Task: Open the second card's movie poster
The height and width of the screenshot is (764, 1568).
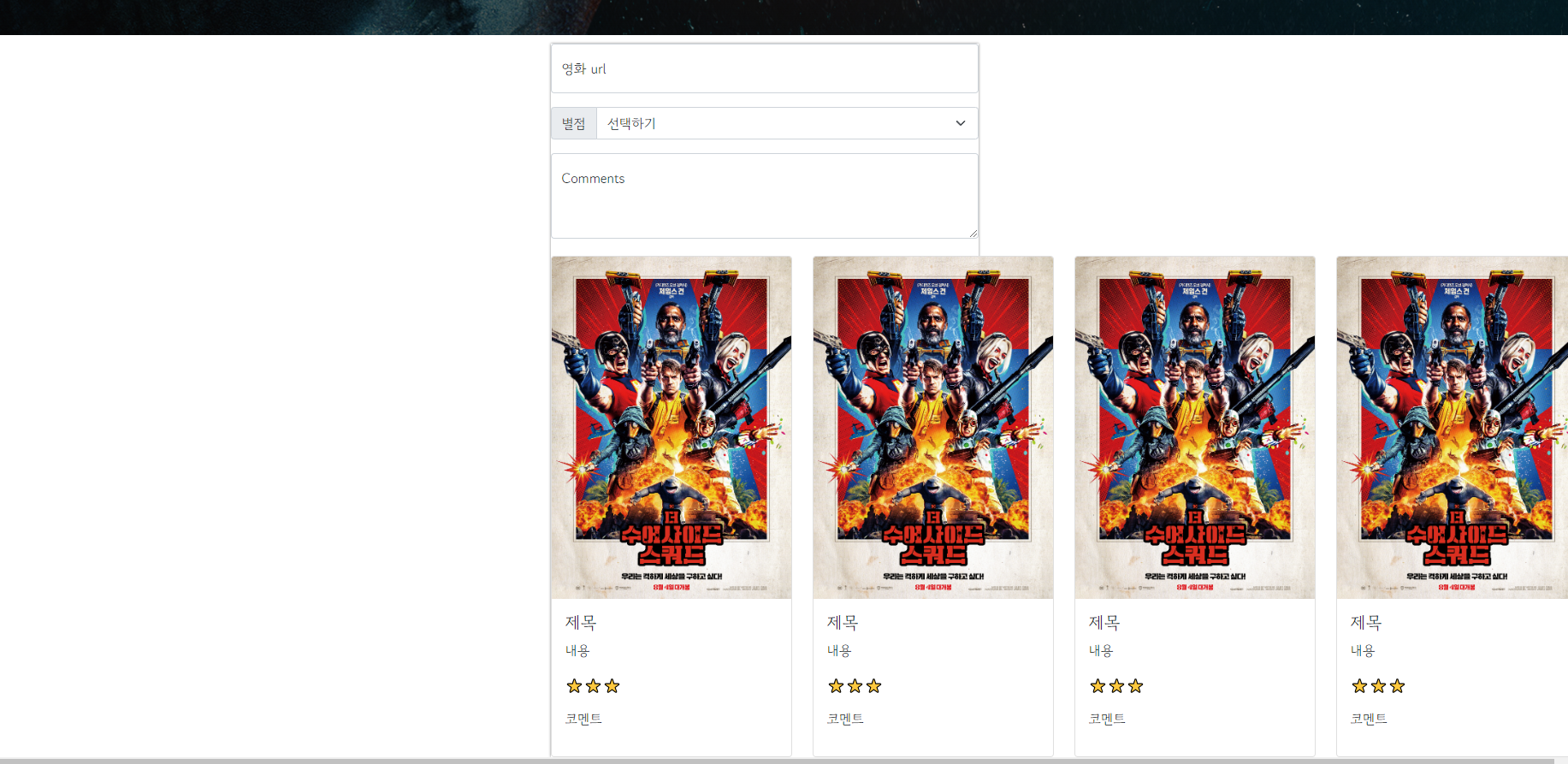Action: pos(933,427)
